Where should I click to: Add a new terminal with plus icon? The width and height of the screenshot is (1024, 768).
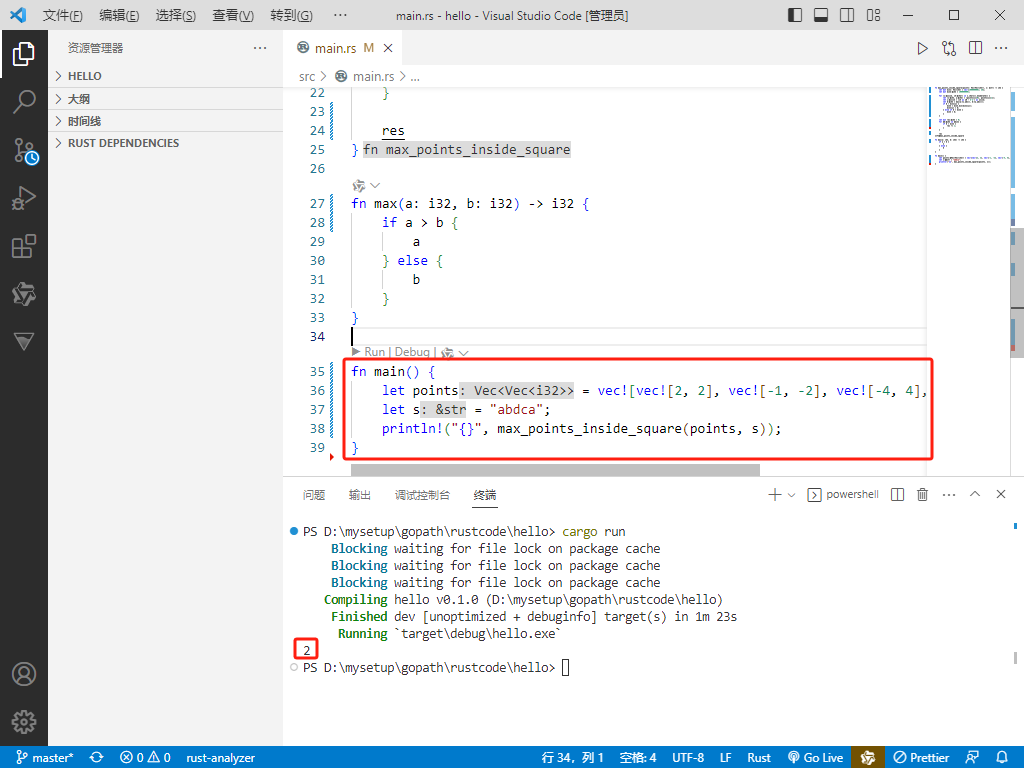(775, 494)
